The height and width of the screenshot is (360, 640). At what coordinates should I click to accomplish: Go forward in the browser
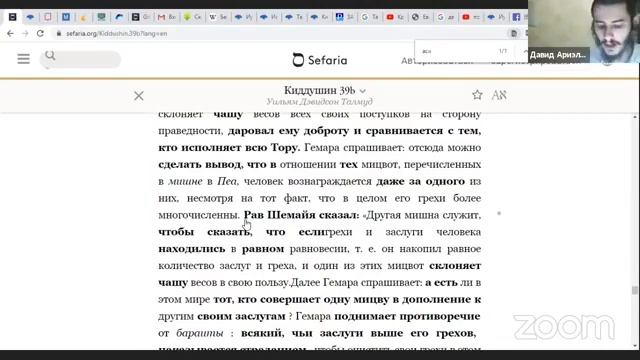click(25, 33)
